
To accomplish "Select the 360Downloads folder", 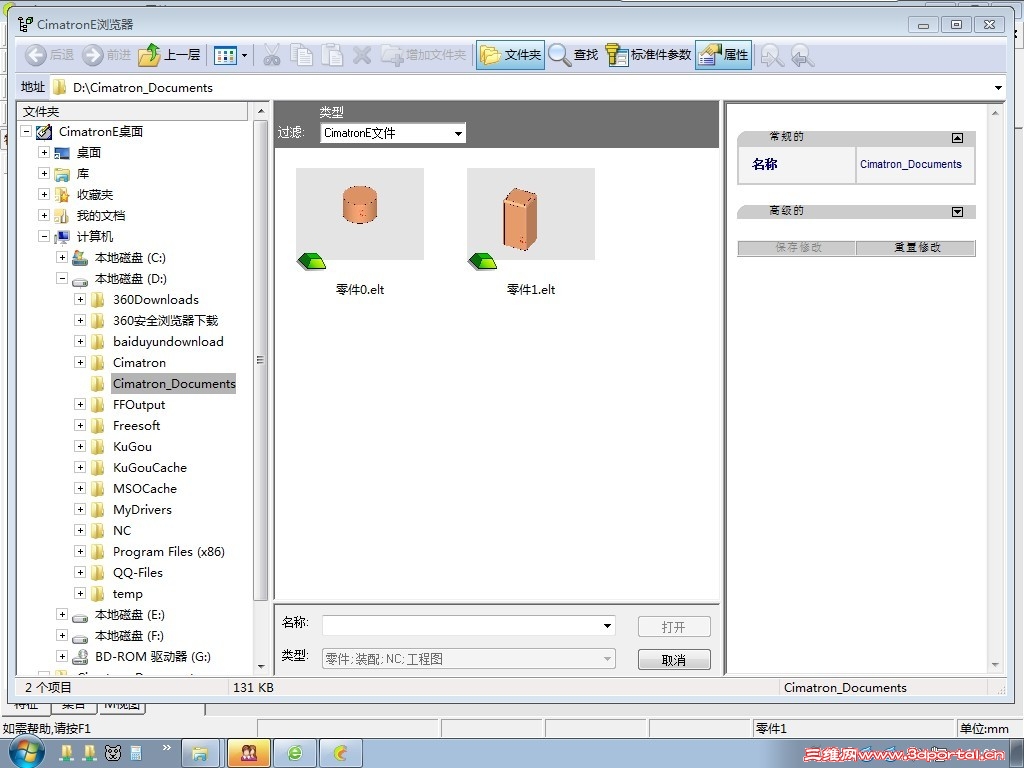I will tap(156, 300).
